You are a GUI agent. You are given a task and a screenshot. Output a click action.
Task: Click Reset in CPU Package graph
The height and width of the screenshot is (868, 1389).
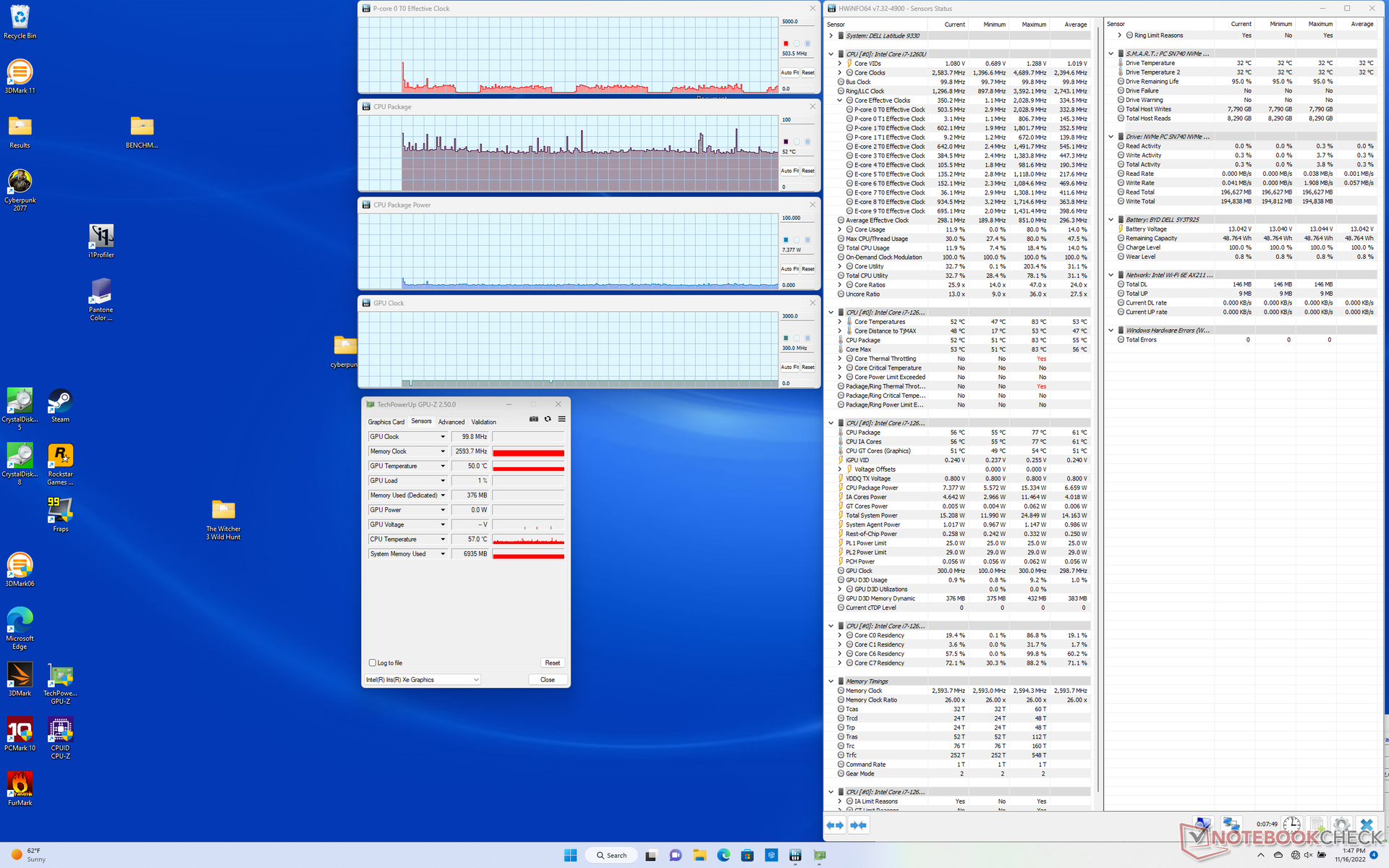coord(808,171)
